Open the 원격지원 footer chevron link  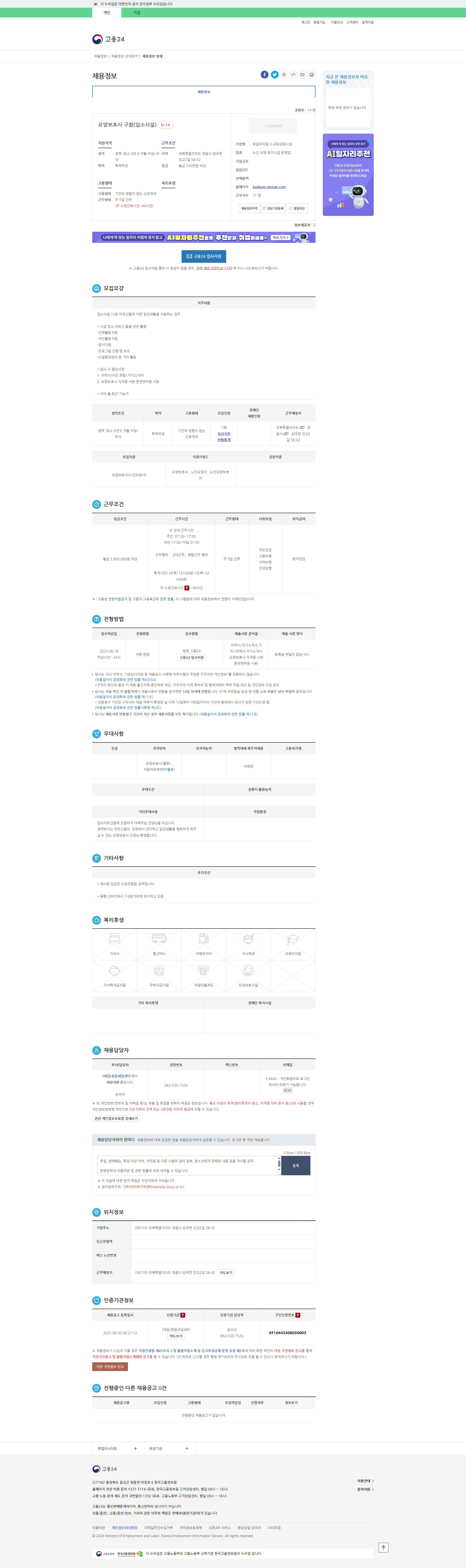coord(365,1490)
